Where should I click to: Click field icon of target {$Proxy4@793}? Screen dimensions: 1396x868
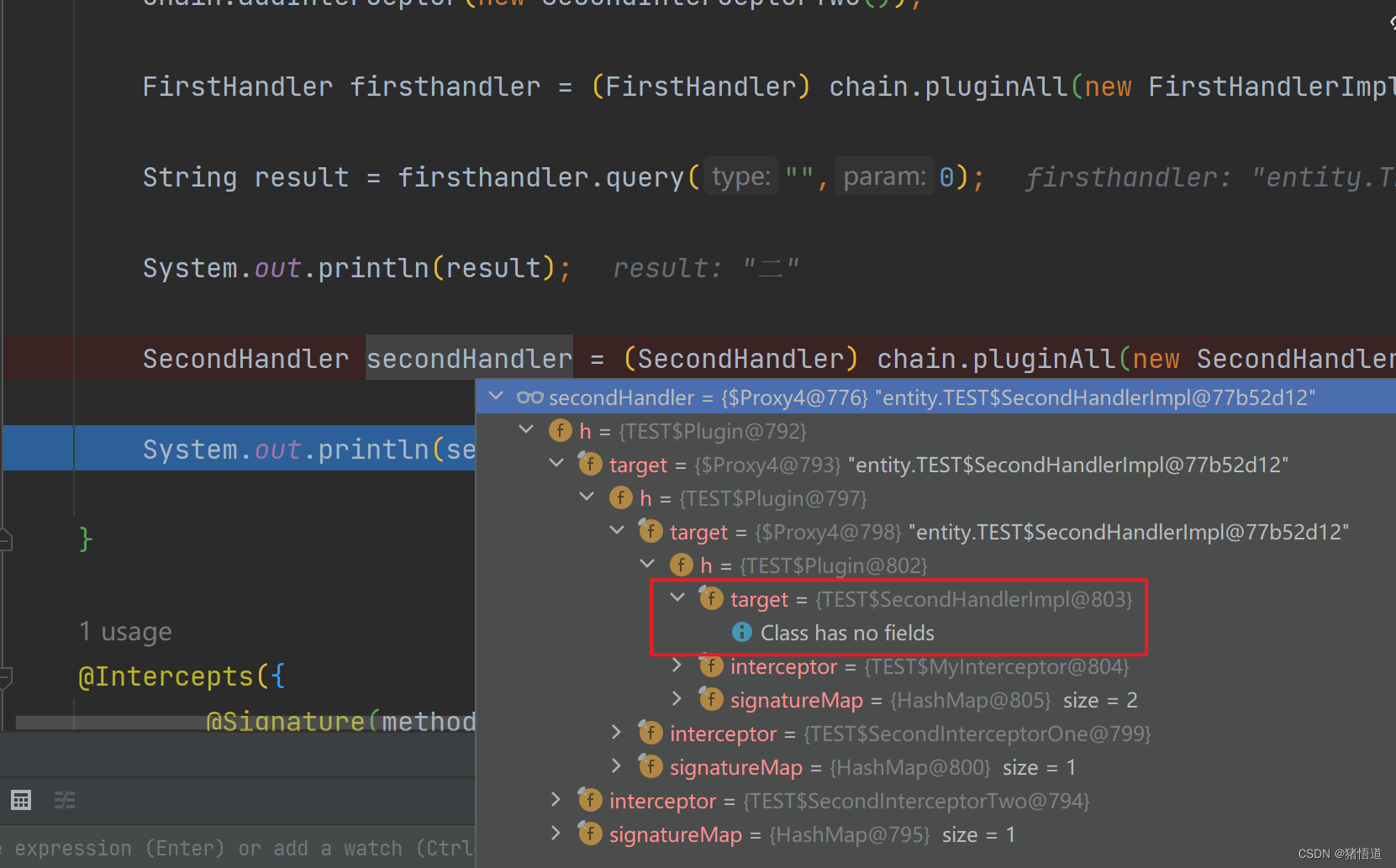[590, 463]
